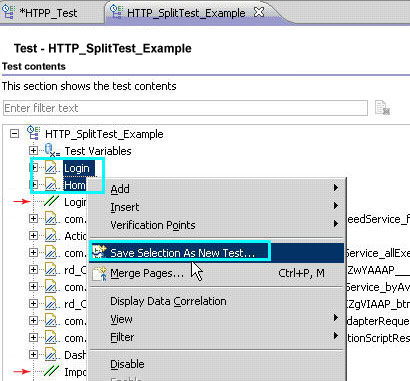Open the View submenu
This screenshot has width=410, height=381.
coord(216,319)
